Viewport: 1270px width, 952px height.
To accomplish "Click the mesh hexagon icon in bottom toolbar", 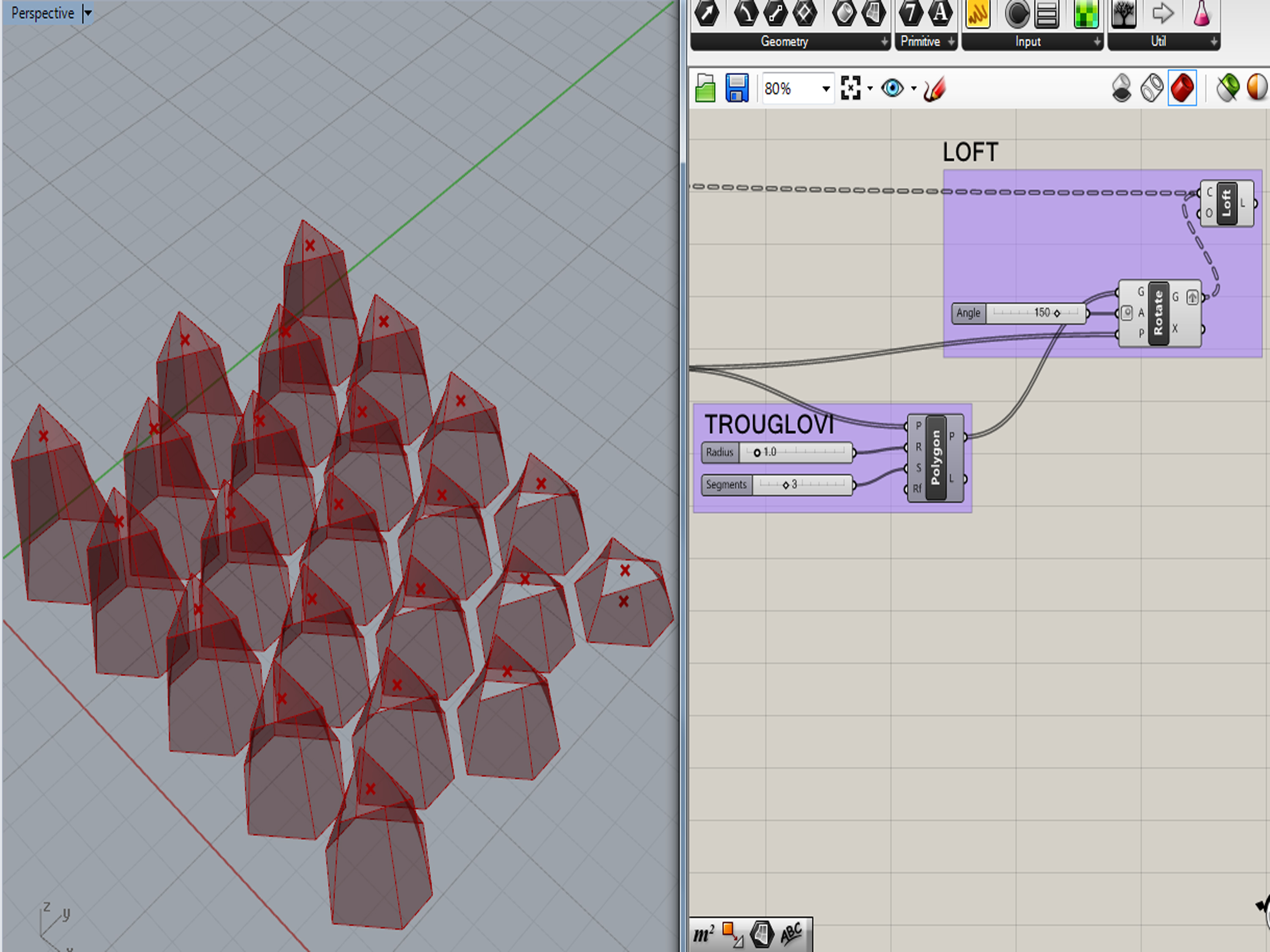I will point(762,934).
